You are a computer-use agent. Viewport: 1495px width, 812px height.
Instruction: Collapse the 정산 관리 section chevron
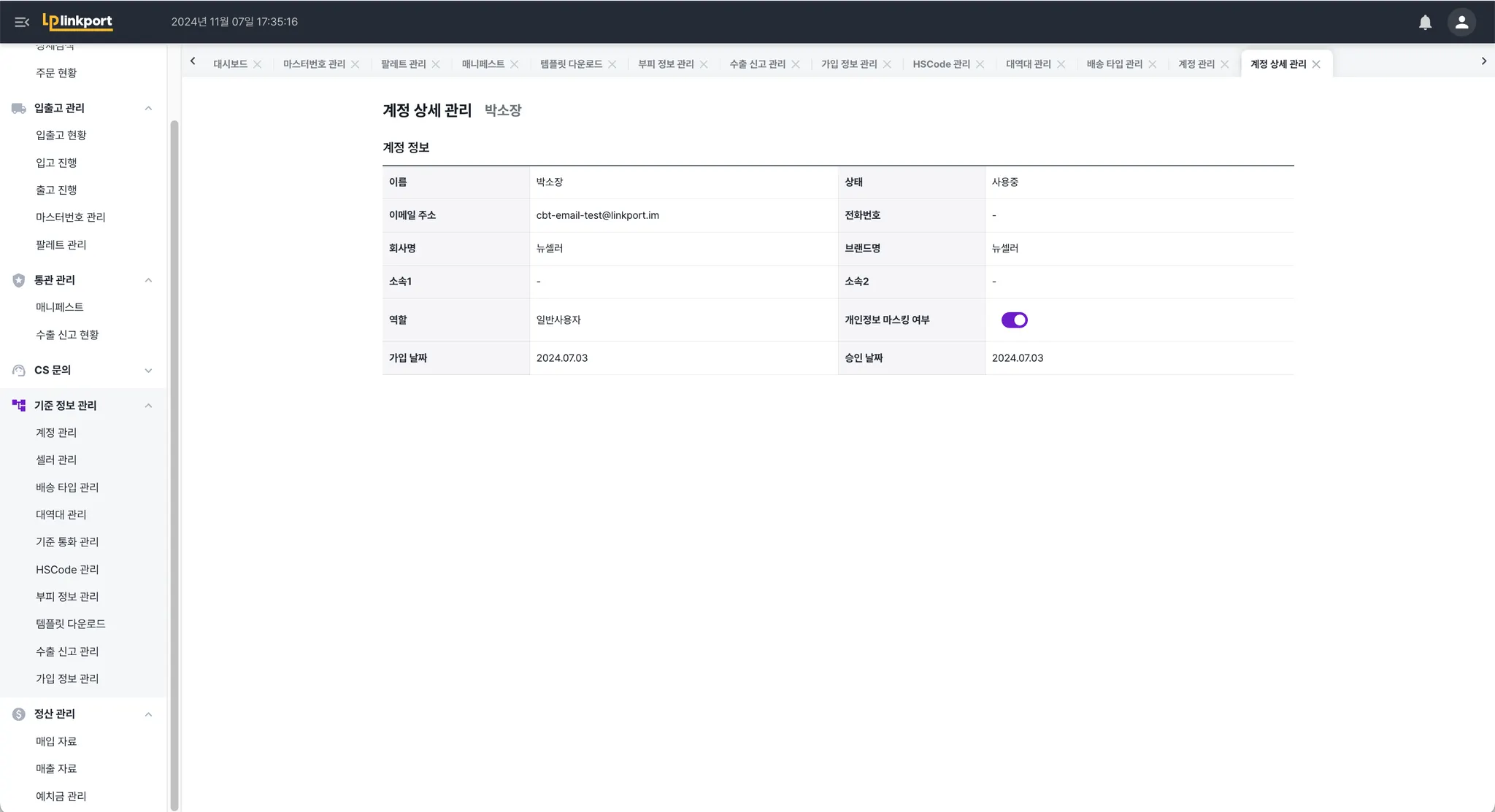[x=148, y=714]
